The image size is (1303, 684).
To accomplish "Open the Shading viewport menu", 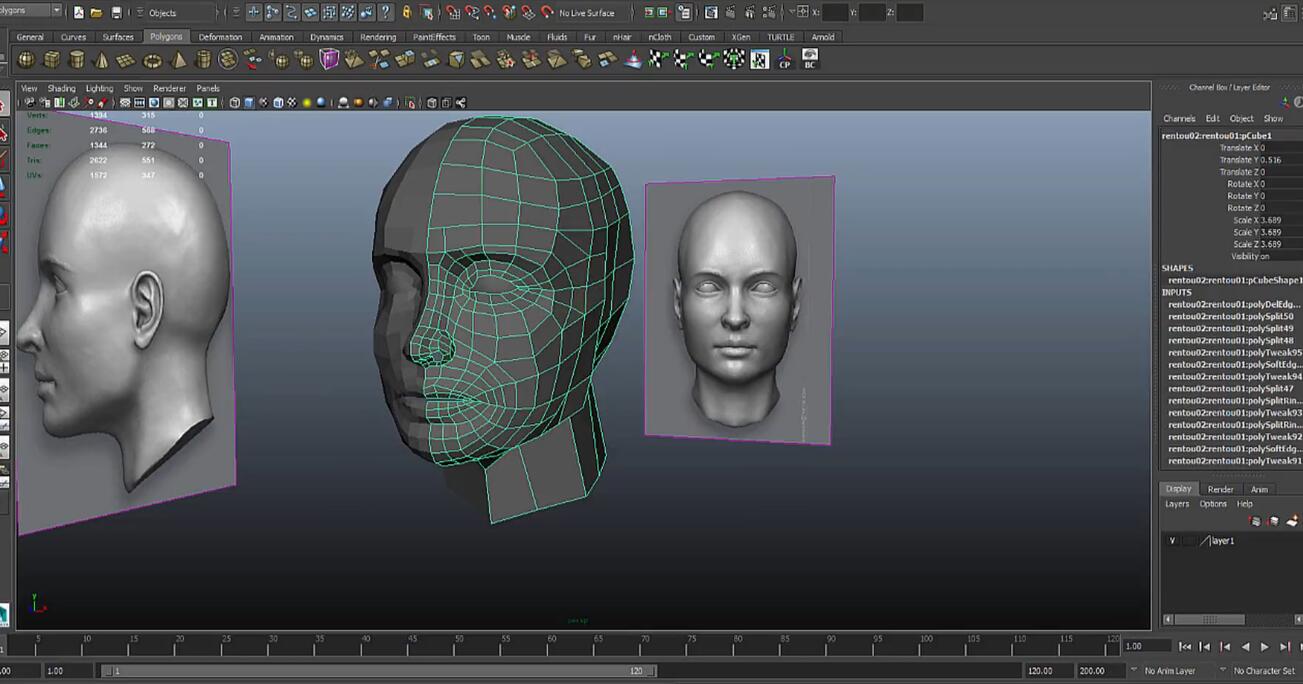I will click(x=61, y=88).
